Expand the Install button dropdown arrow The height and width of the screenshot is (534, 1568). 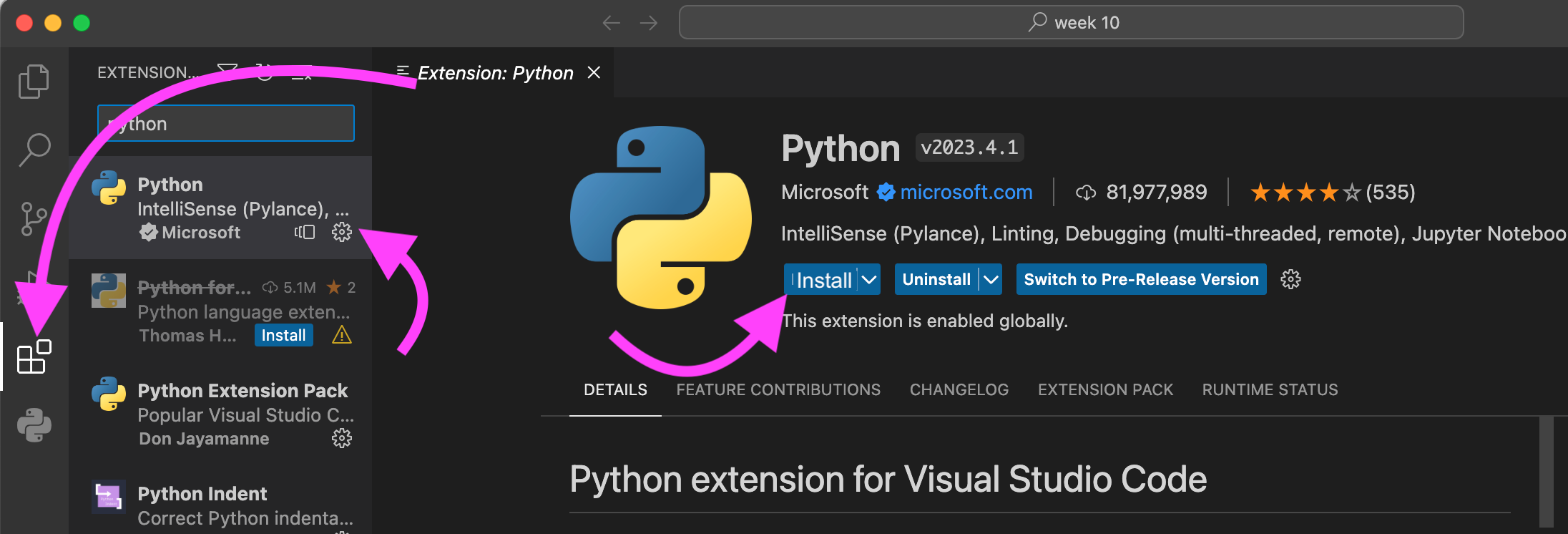point(869,280)
